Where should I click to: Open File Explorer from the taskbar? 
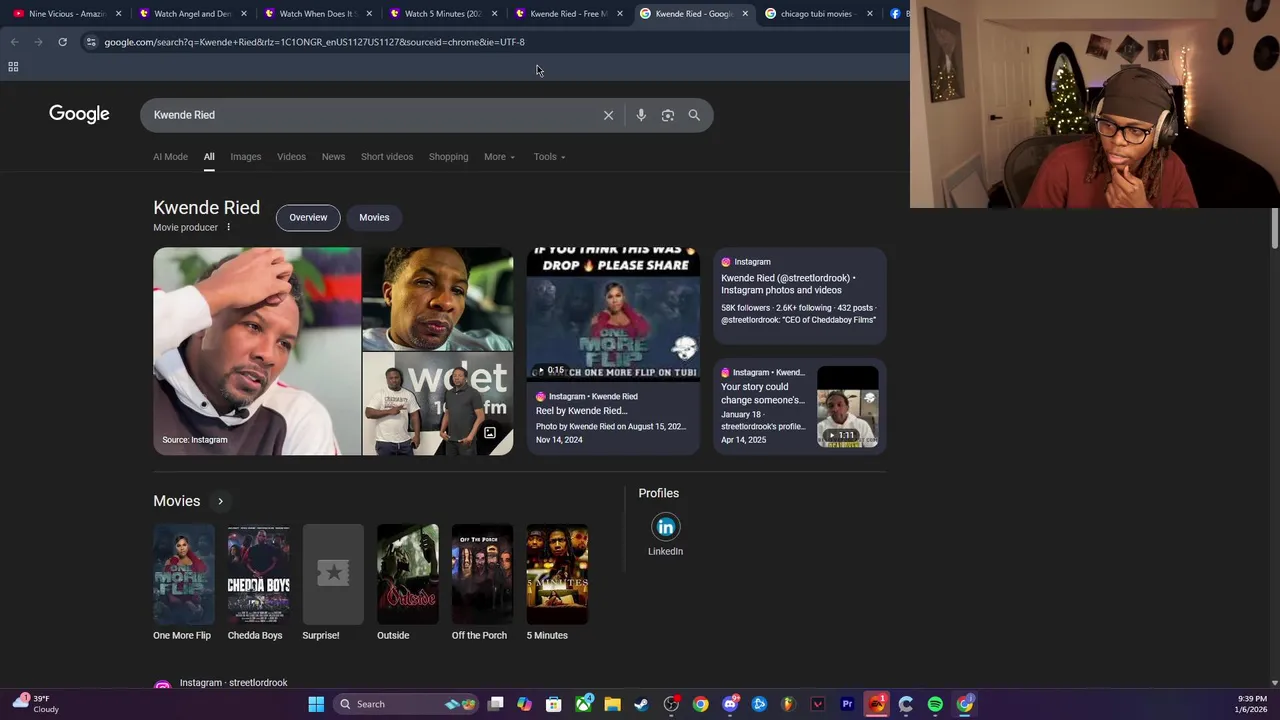click(x=612, y=704)
